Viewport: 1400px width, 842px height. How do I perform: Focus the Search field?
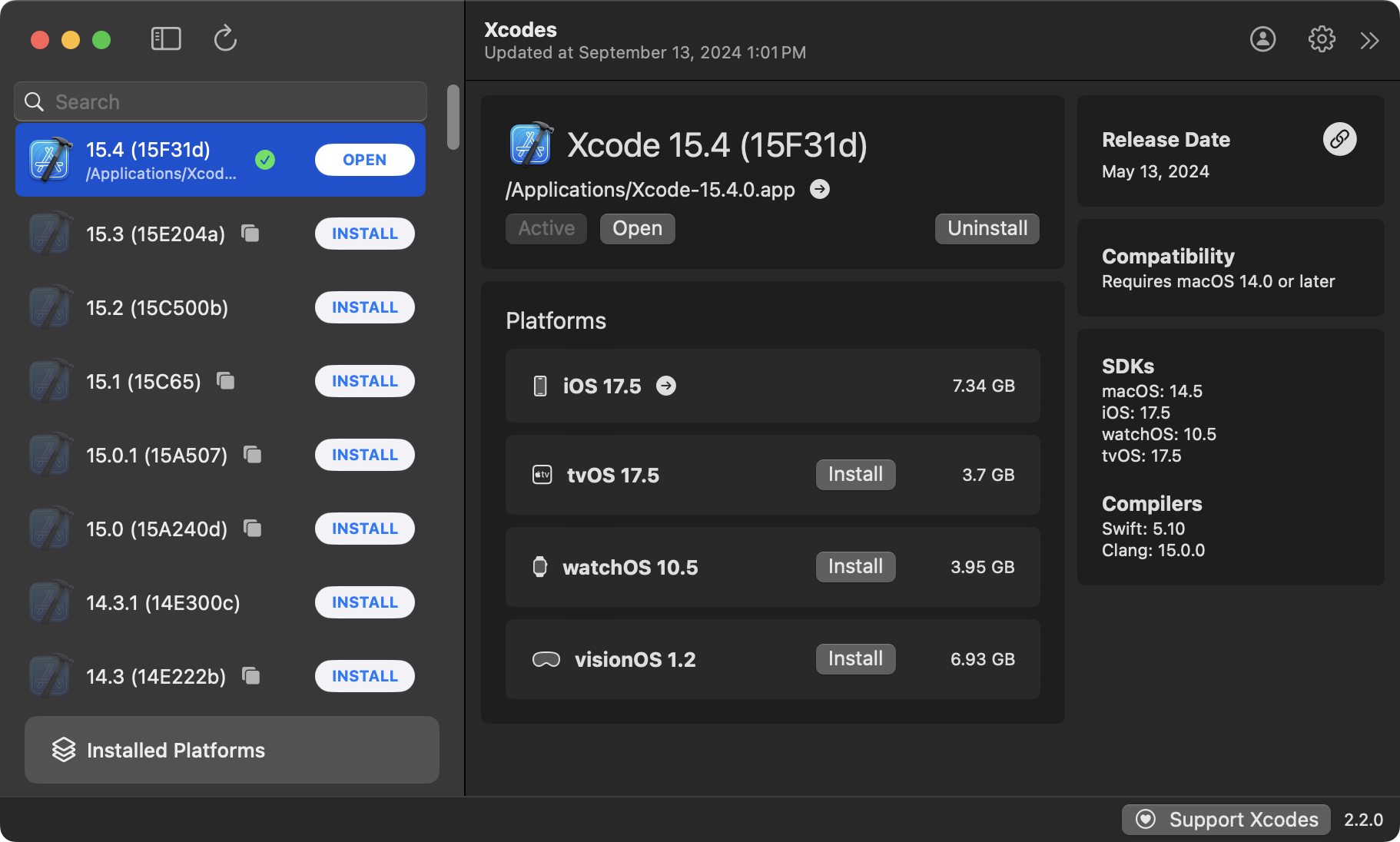coord(231,102)
